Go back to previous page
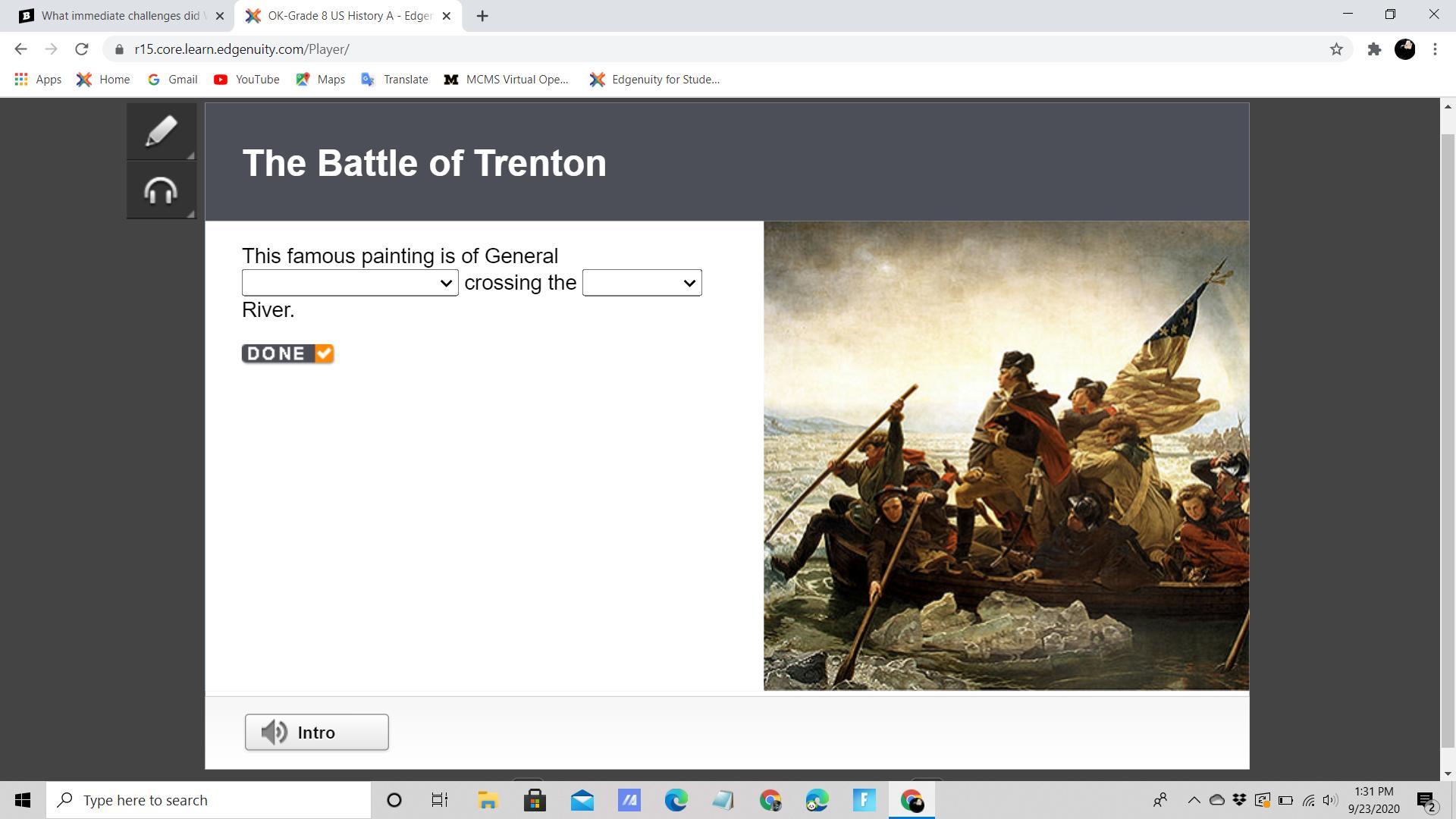 pos(20,49)
